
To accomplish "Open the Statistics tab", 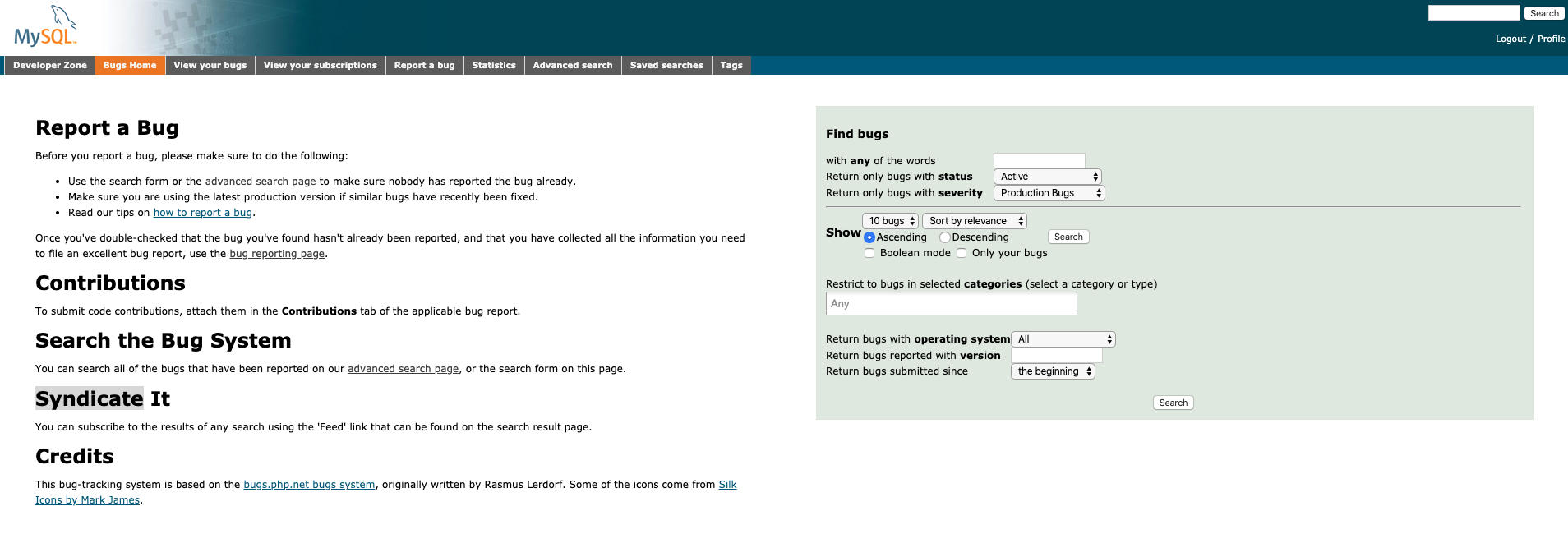I will [x=494, y=66].
